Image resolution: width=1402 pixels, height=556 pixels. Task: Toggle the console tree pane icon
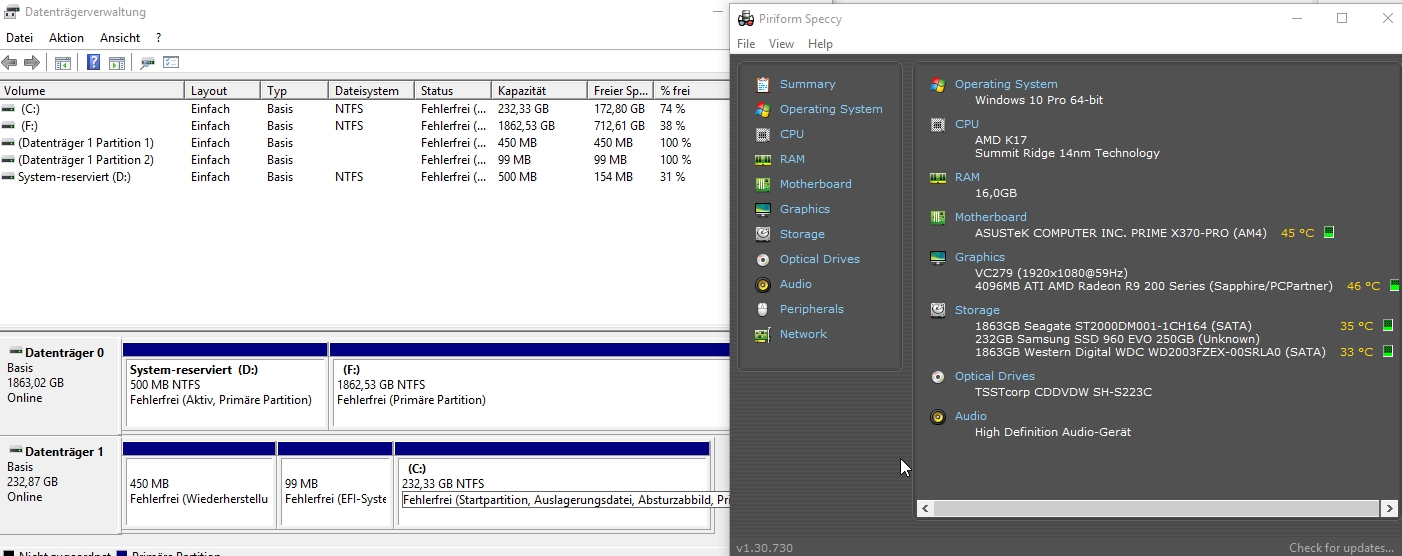63,62
